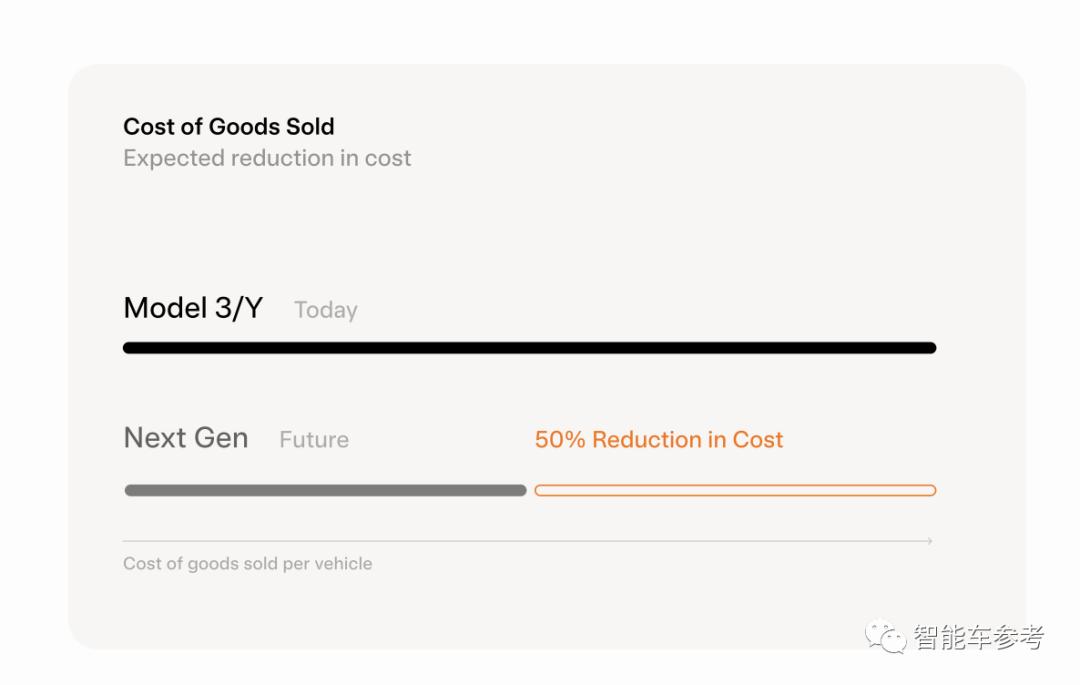Click the arrowhead ending the cost axis

click(930, 541)
